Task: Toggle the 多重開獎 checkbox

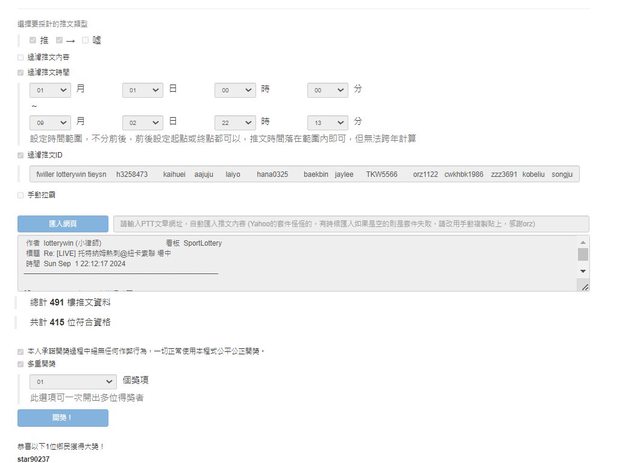Action: pyautogui.click(x=21, y=365)
